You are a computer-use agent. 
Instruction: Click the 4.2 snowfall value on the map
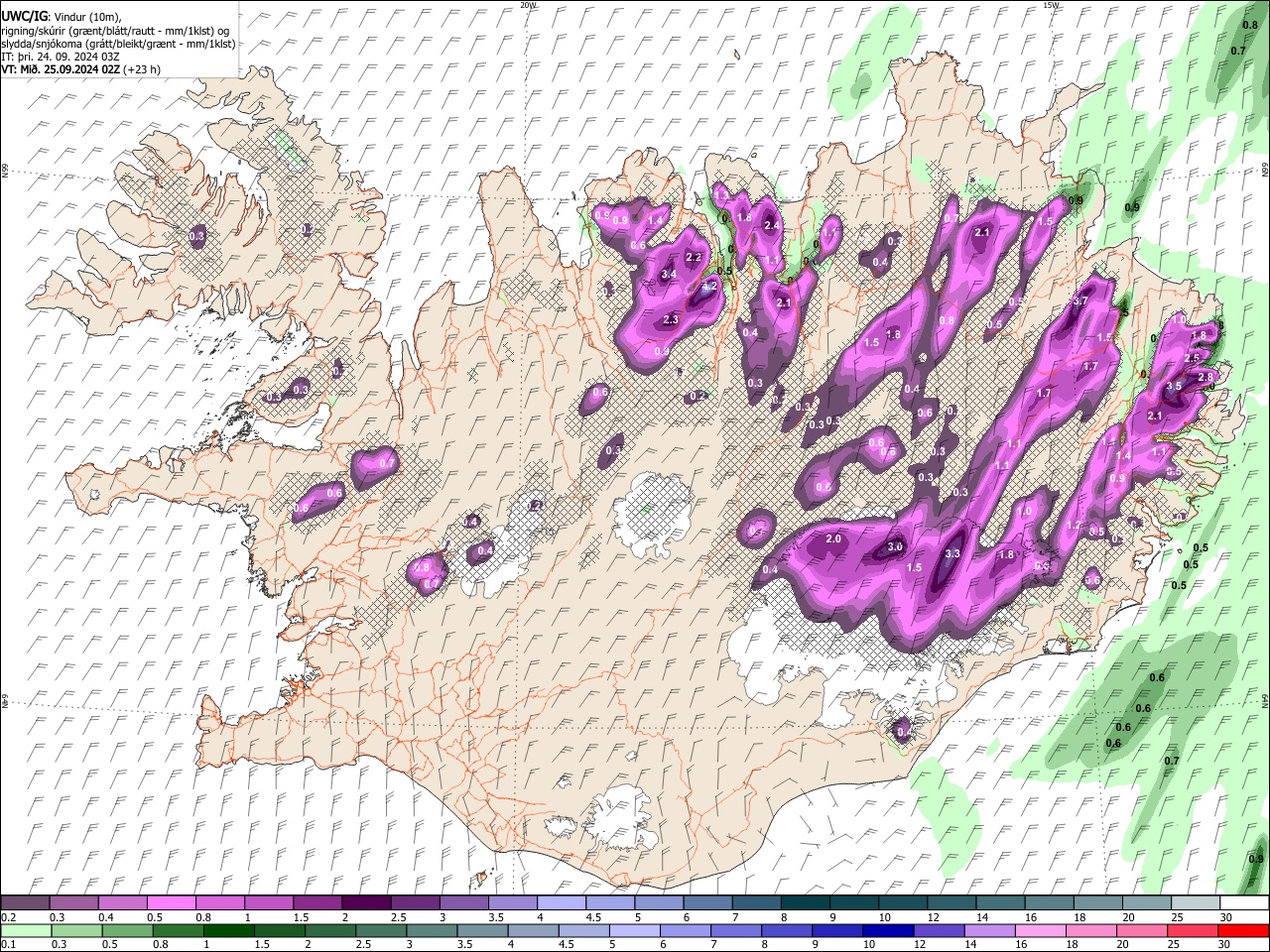point(709,286)
